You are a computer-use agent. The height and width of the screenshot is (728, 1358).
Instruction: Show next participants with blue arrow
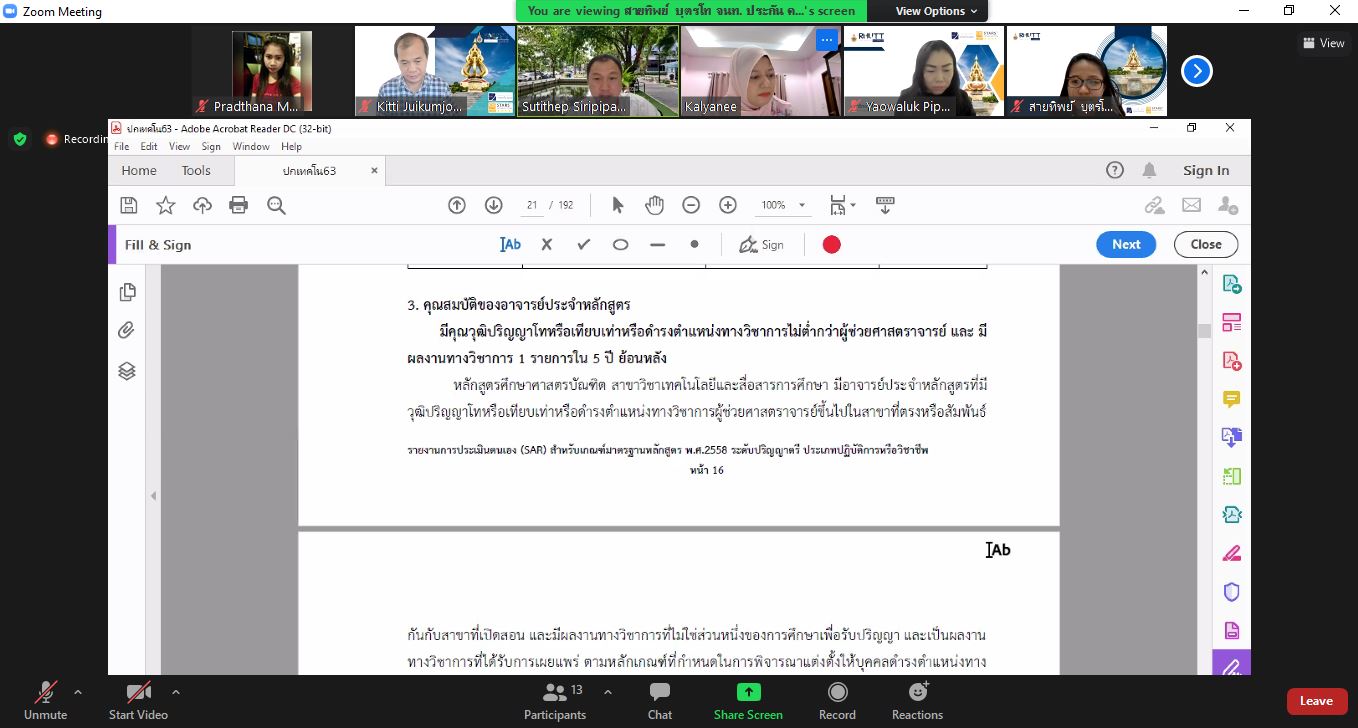point(1197,71)
